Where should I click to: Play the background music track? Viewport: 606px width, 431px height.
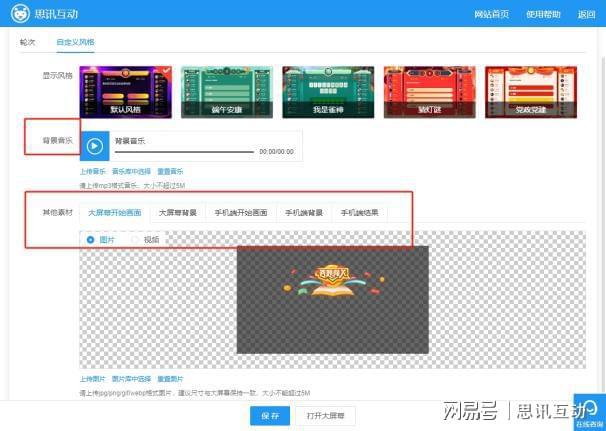(94, 146)
